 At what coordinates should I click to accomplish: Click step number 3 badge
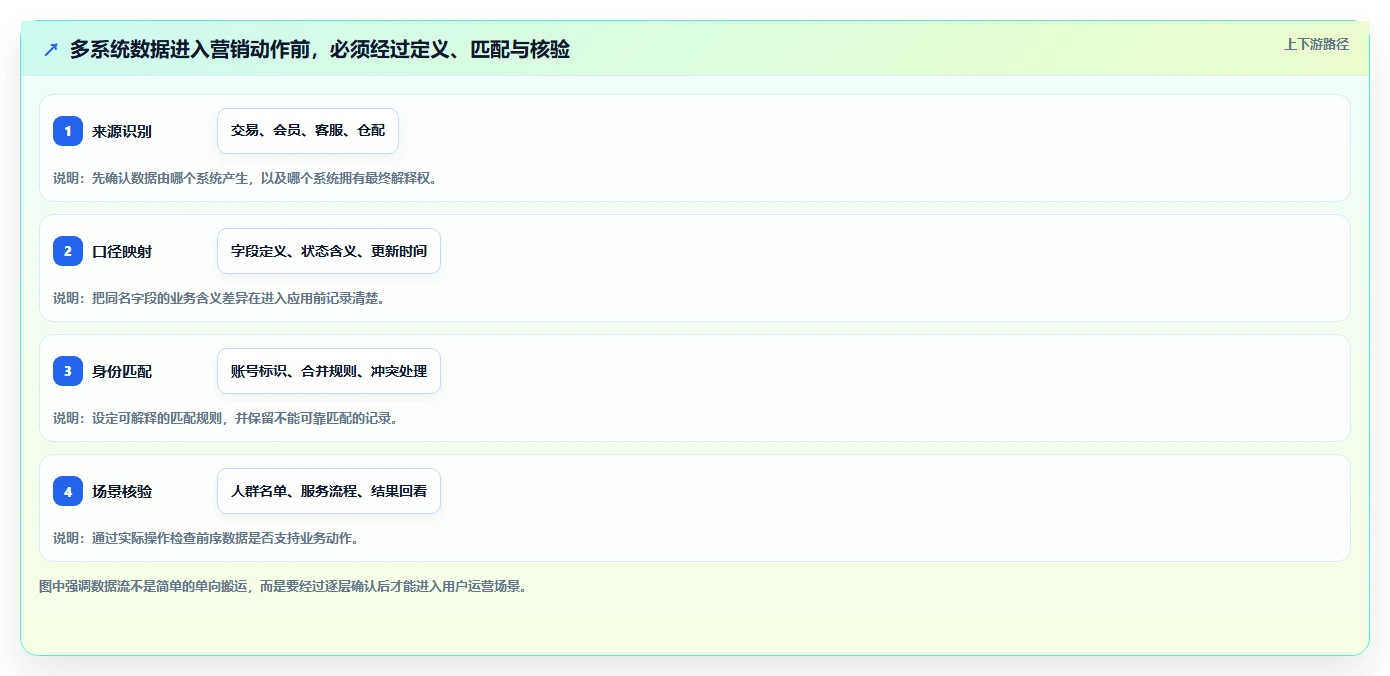pyautogui.click(x=68, y=371)
